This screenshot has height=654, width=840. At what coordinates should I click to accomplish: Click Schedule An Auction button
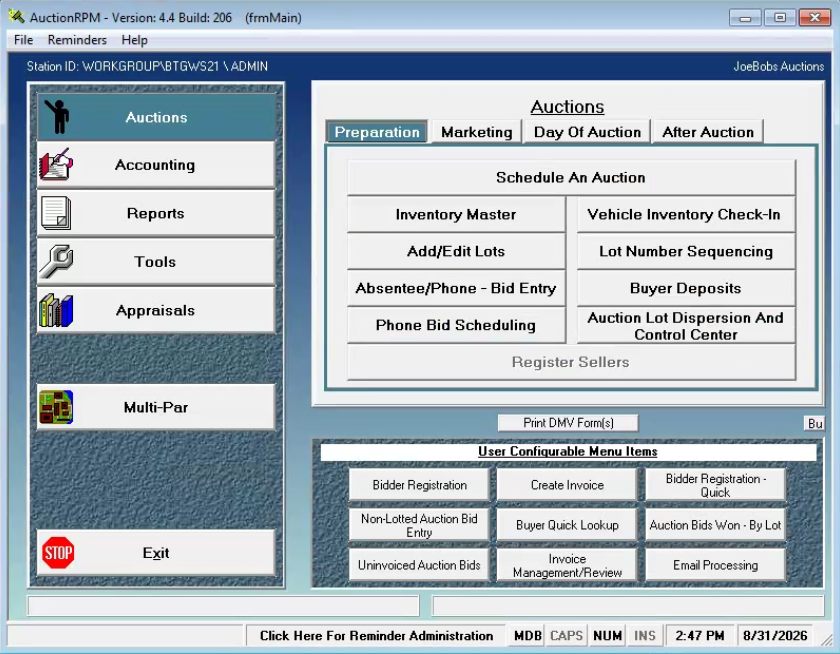pyautogui.click(x=571, y=177)
